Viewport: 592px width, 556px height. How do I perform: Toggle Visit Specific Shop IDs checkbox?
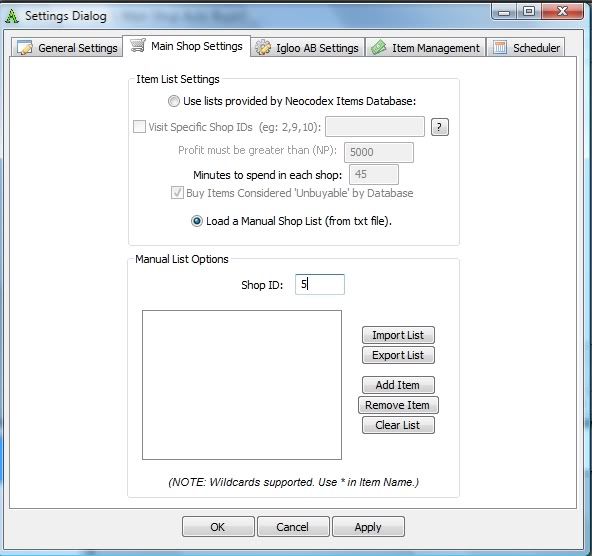point(139,127)
